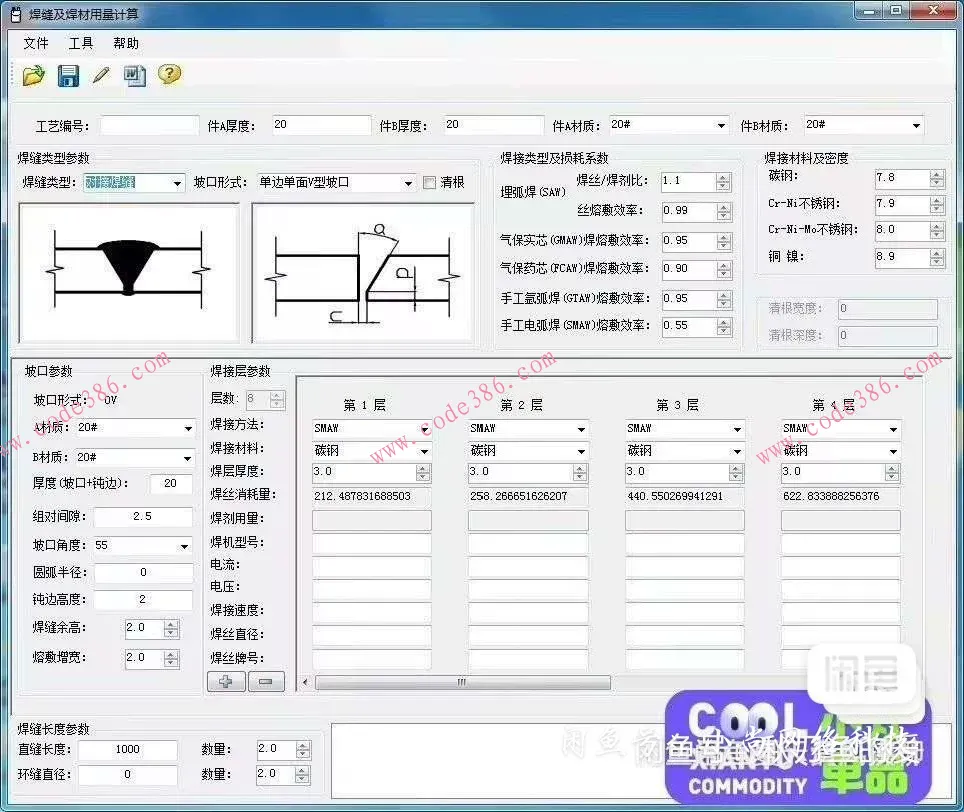Image resolution: width=964 pixels, height=812 pixels.
Task: Increase the 层数 layer count stepper
Action: pyautogui.click(x=275, y=393)
